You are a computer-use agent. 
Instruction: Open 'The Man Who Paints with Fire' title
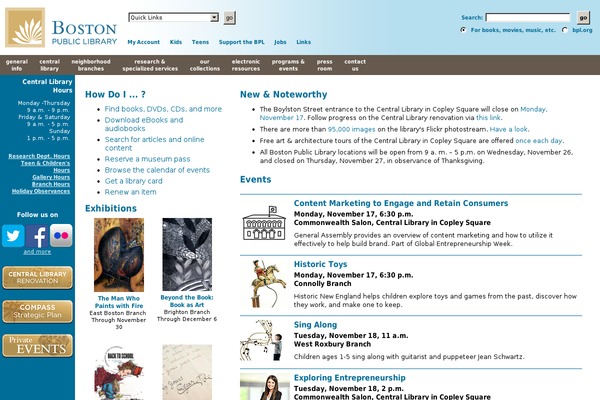point(119,302)
